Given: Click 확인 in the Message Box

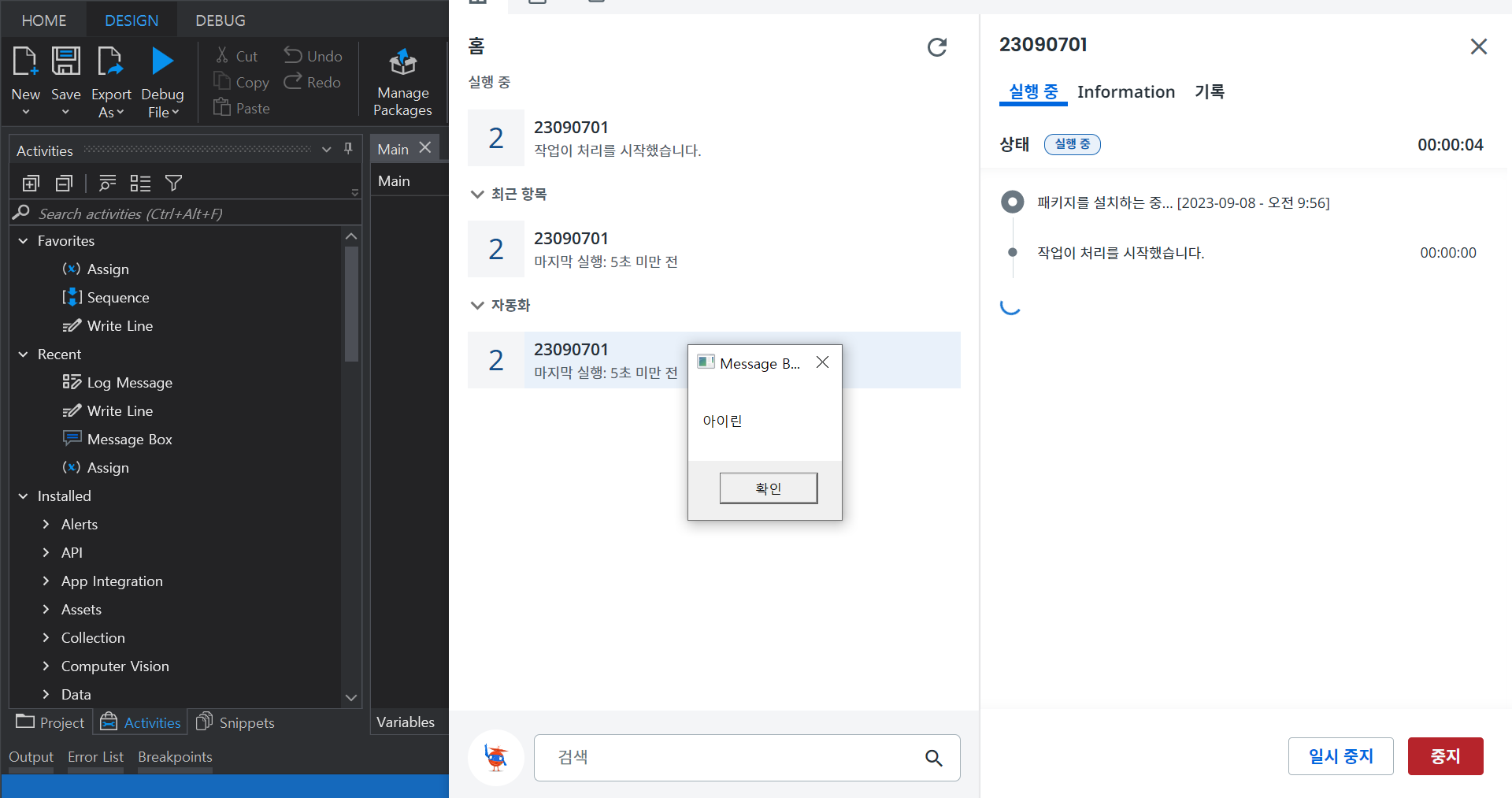Looking at the screenshot, I should [x=769, y=488].
